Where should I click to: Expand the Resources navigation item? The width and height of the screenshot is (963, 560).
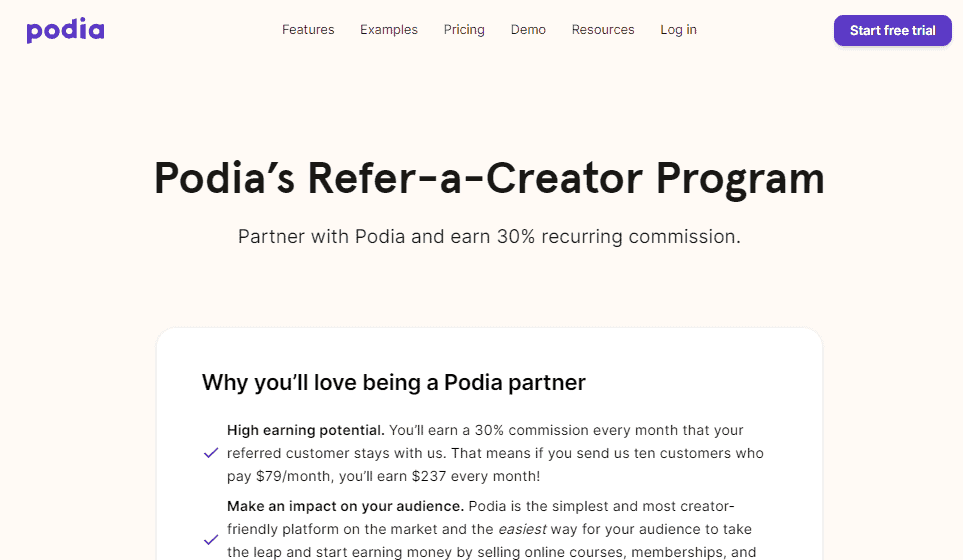[603, 30]
